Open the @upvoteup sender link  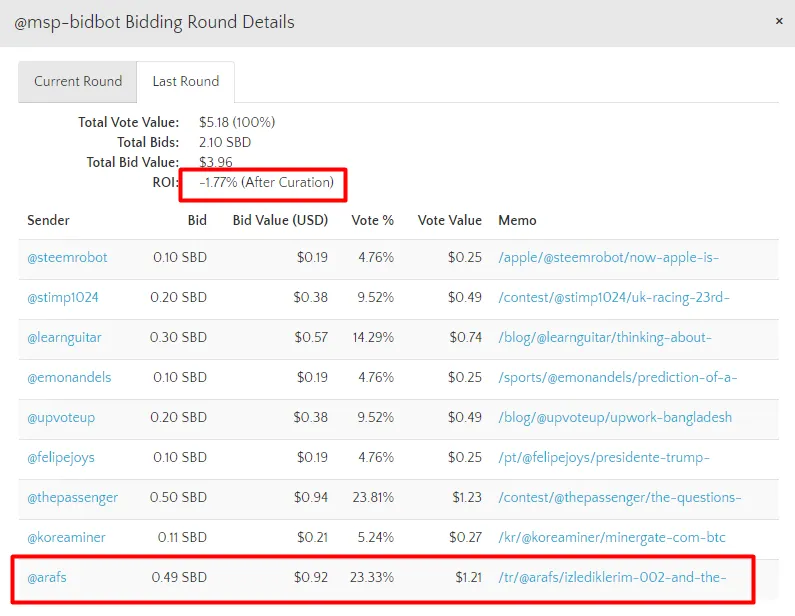tap(61, 418)
